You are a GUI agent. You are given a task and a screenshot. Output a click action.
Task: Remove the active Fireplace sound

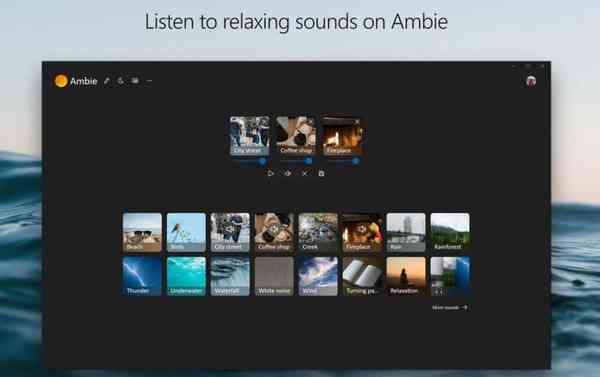point(357,122)
